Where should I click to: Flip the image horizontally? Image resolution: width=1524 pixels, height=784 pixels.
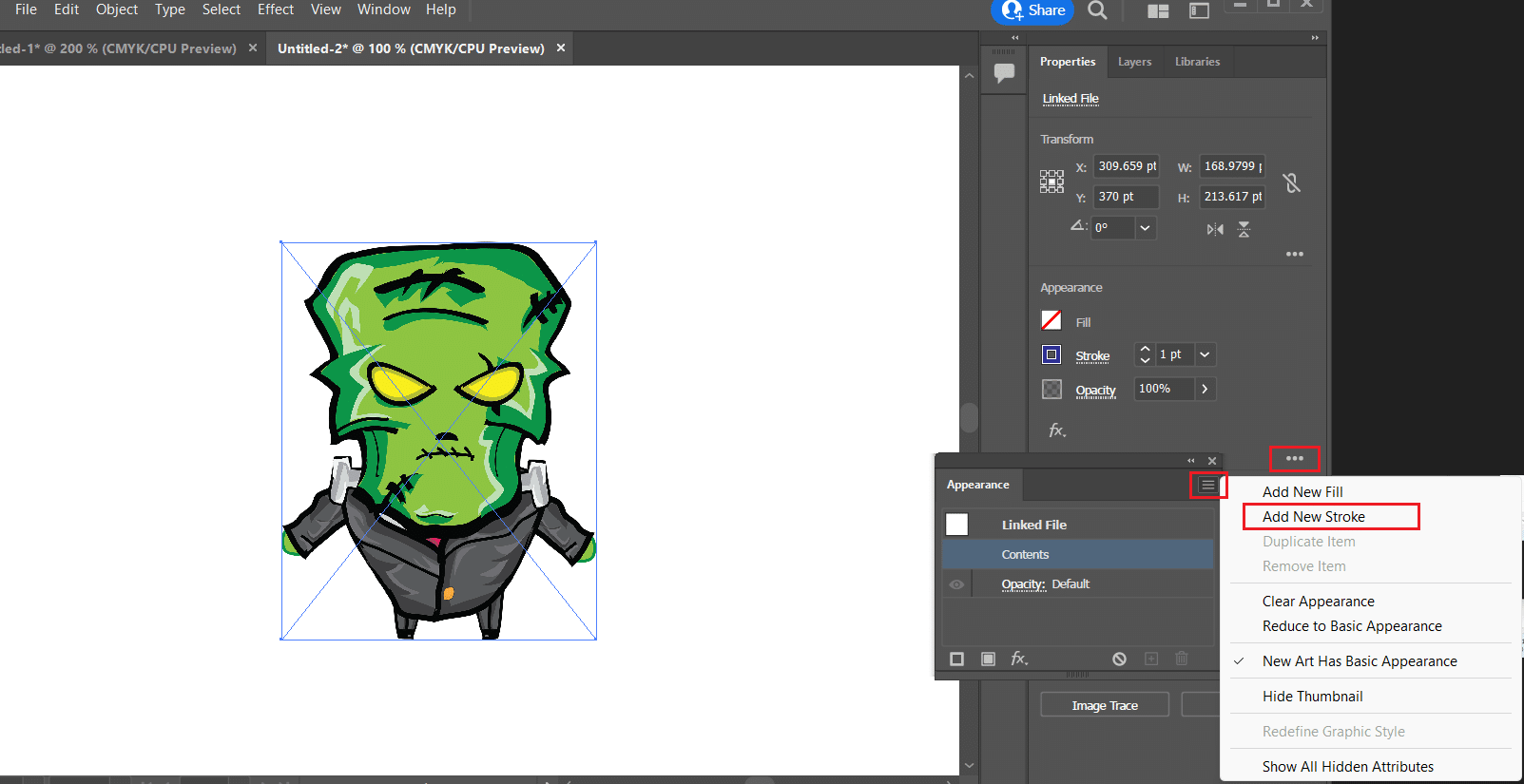click(x=1215, y=229)
